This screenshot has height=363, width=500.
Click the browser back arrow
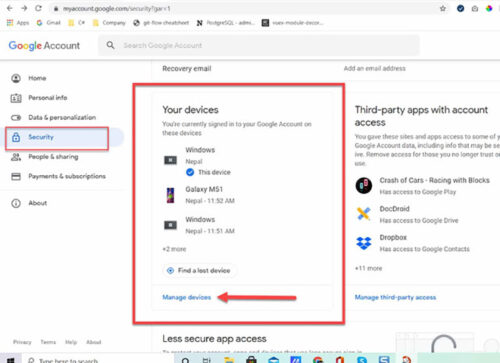point(10,8)
